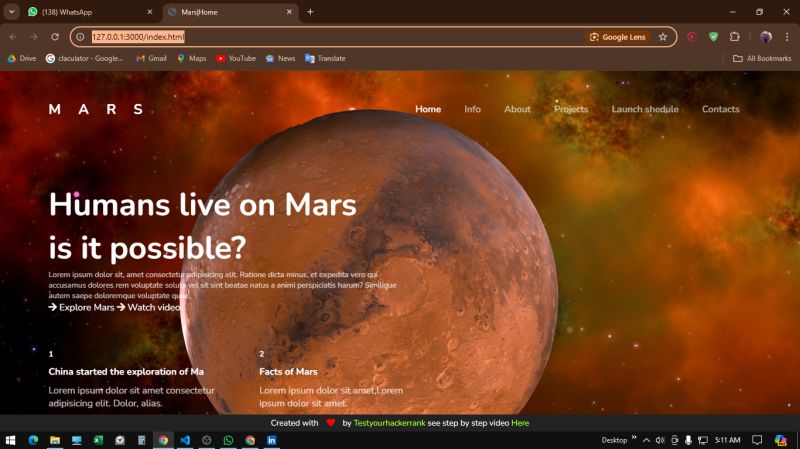Image resolution: width=800 pixels, height=449 pixels.
Task: Open the Extensions puzzle-piece menu
Action: 735,37
